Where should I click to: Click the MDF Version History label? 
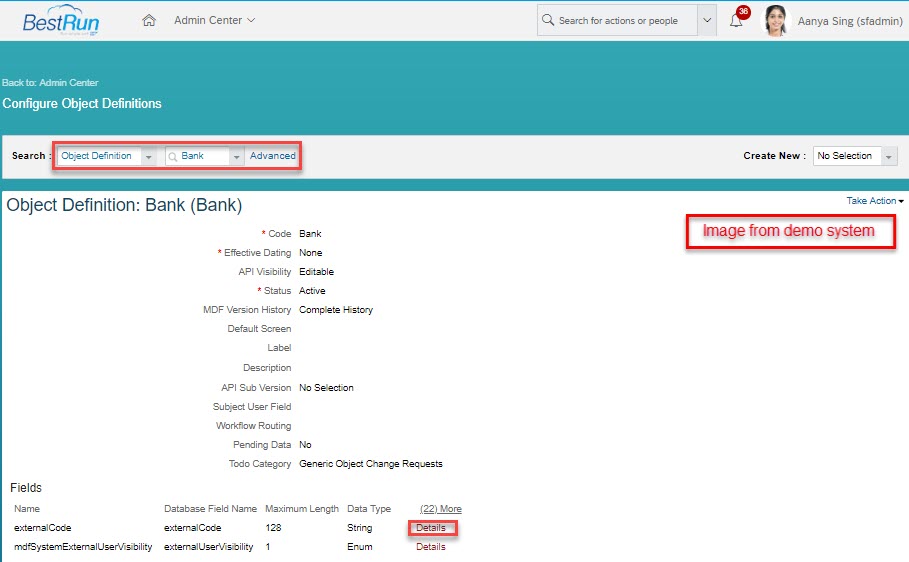247,310
